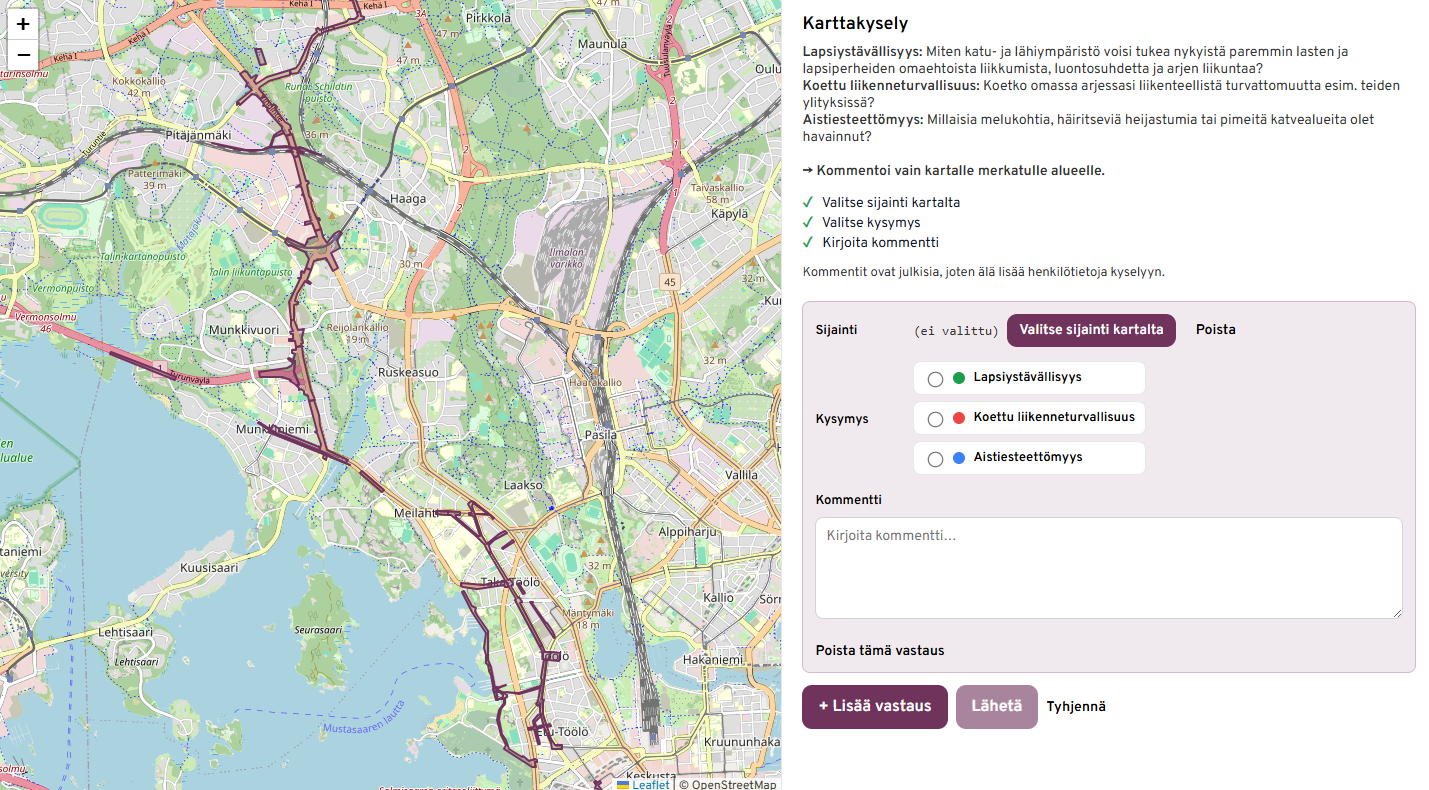Screen dimensions: 1429x790
Task: Add another answer with Lisää vastaus
Action: pos(874,707)
